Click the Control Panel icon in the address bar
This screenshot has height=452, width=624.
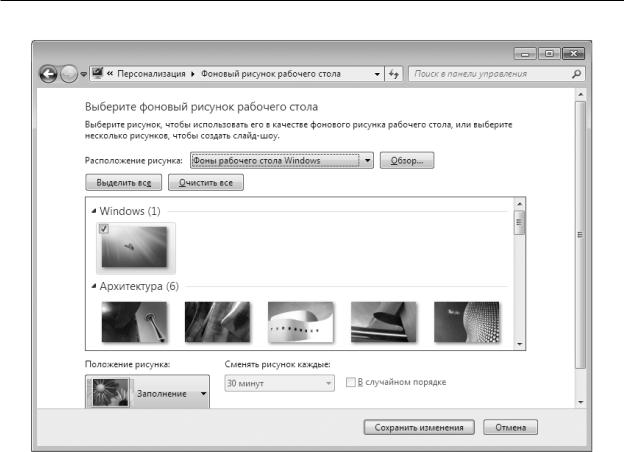pyautogui.click(x=97, y=73)
